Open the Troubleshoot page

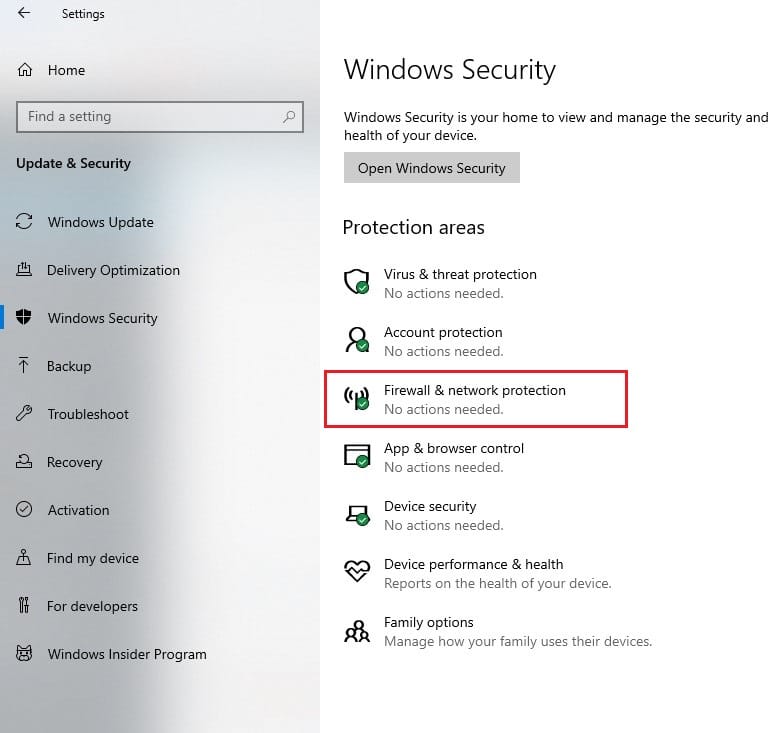159,414
